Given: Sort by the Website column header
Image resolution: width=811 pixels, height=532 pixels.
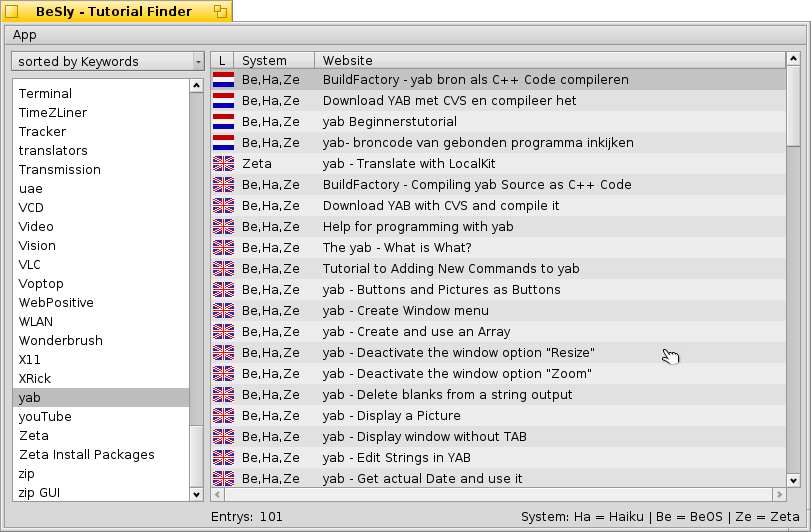Looking at the screenshot, I should [x=550, y=60].
